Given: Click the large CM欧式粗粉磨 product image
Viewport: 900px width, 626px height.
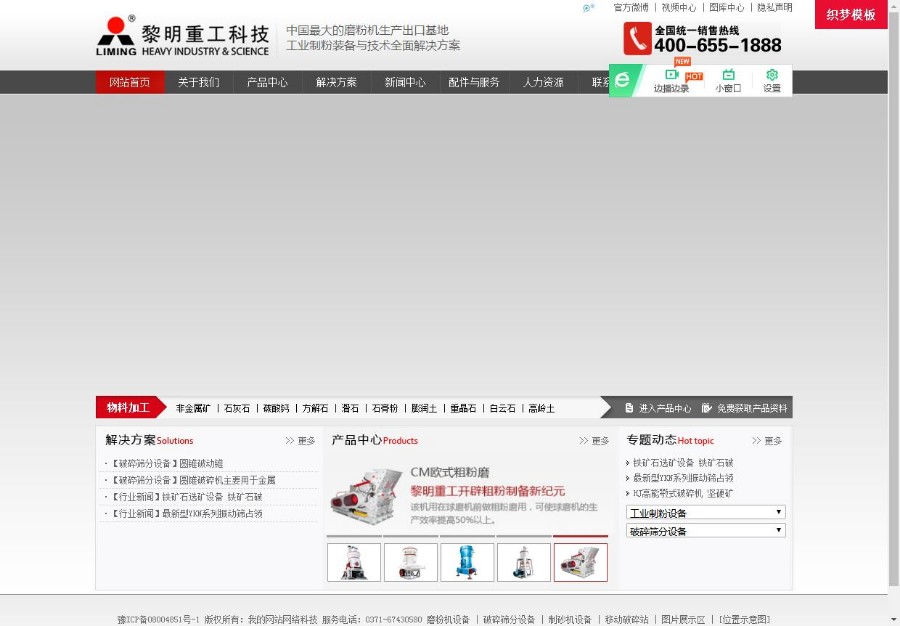Looking at the screenshot, I should pos(367,495).
